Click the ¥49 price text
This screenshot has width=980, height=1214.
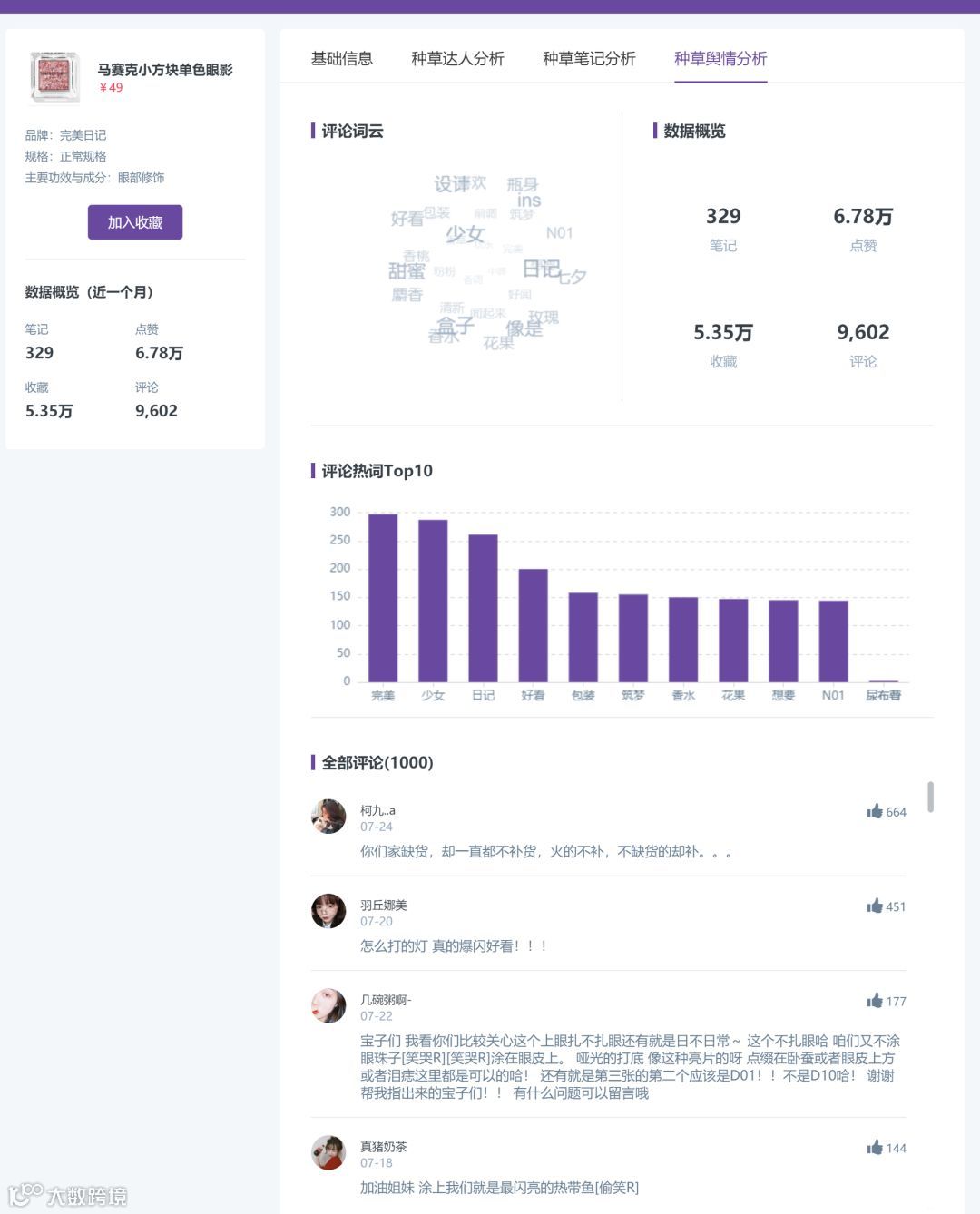[x=111, y=88]
